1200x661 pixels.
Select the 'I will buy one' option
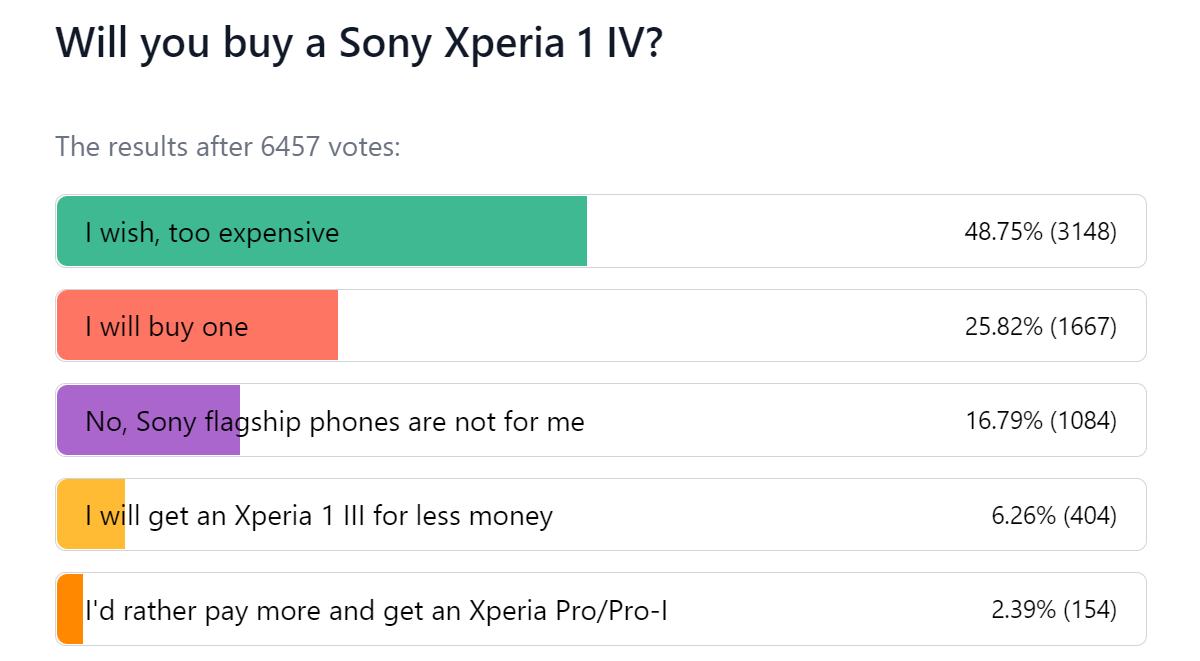click(200, 325)
